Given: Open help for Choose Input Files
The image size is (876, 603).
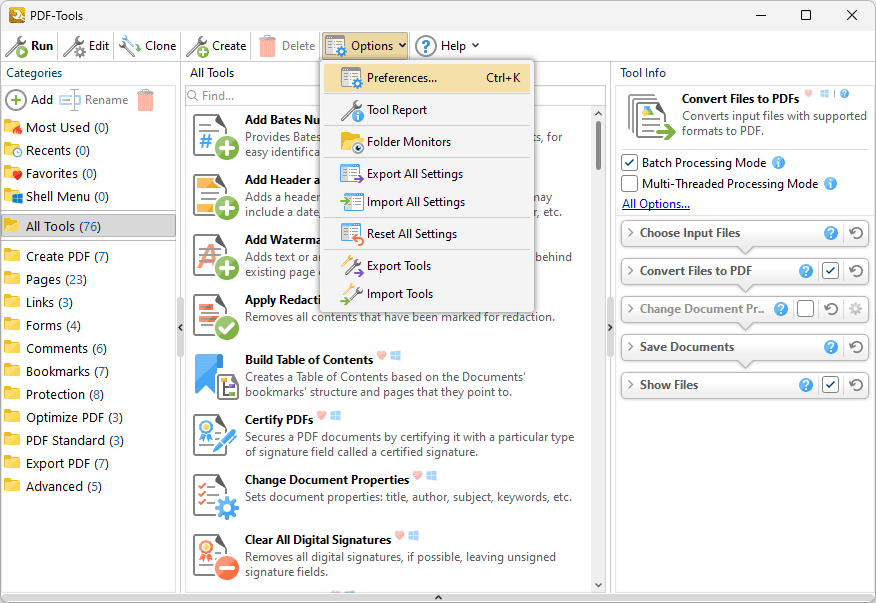Looking at the screenshot, I should (x=831, y=233).
